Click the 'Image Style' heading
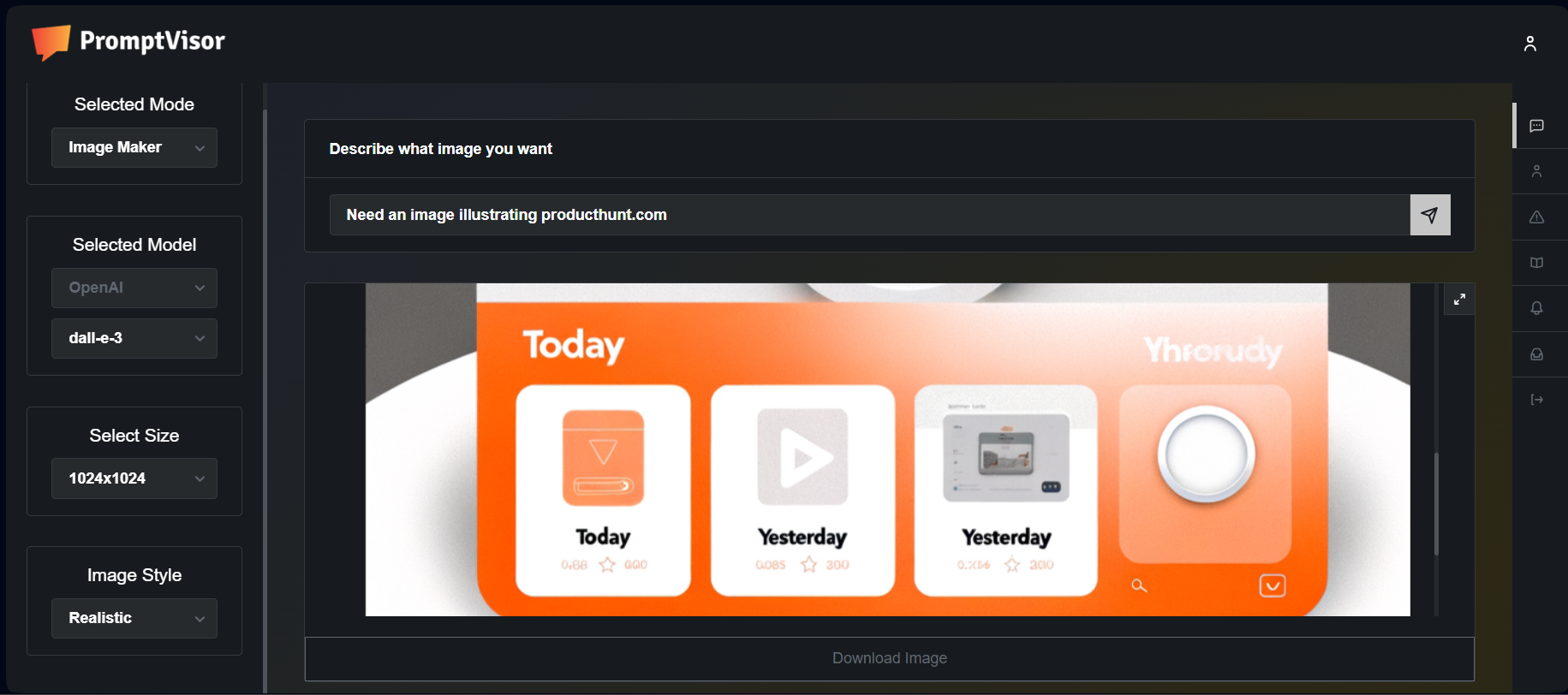 [x=134, y=575]
